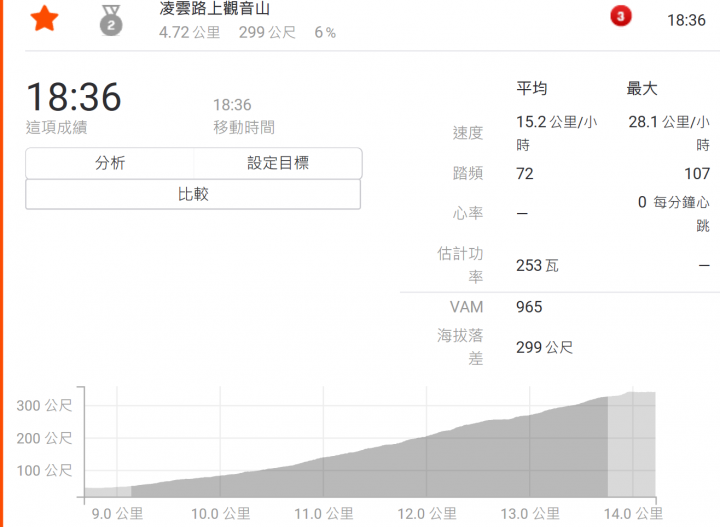Click the 100 公尺 elevation axis label
720x527 pixels.
coord(44,471)
